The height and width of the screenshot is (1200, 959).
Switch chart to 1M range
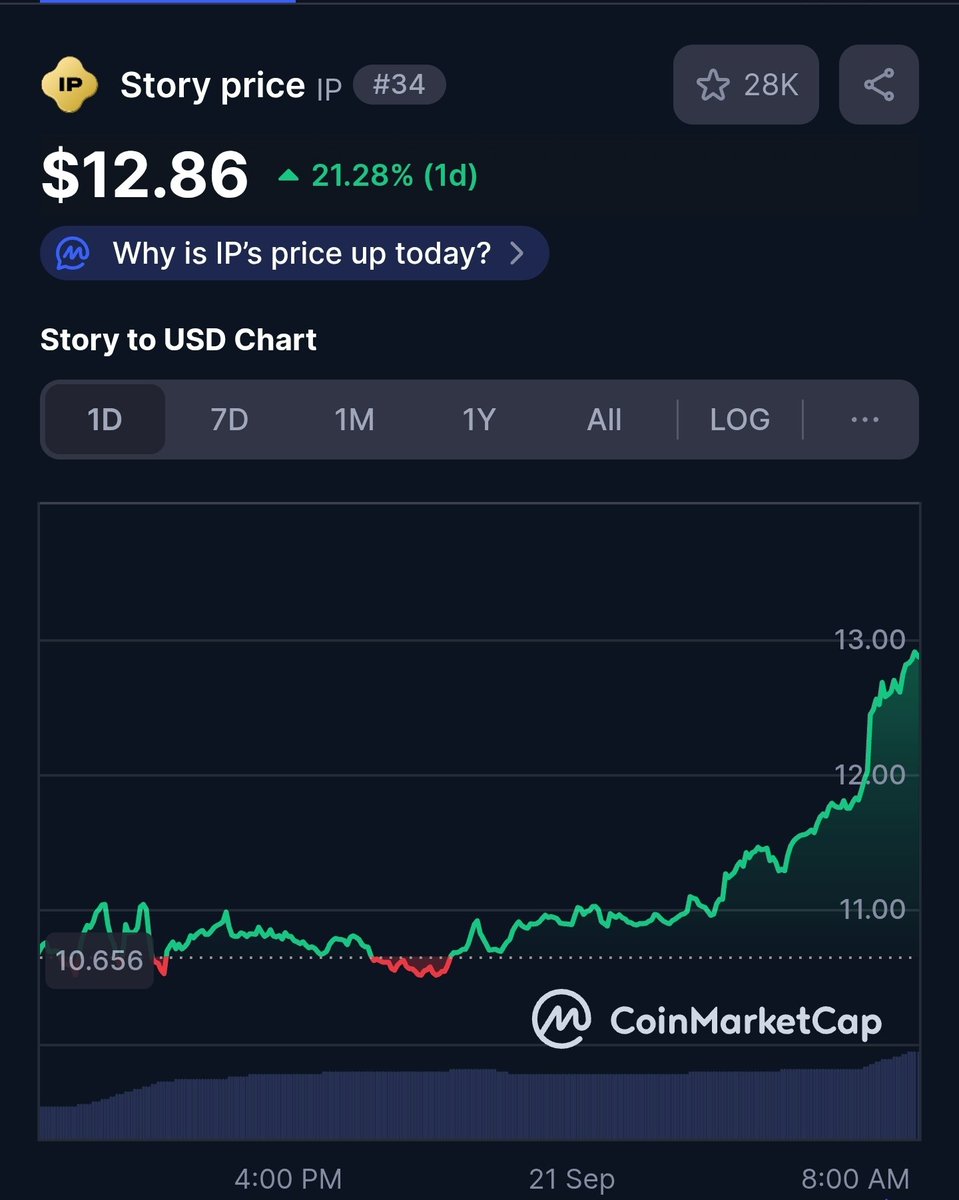[x=354, y=420]
